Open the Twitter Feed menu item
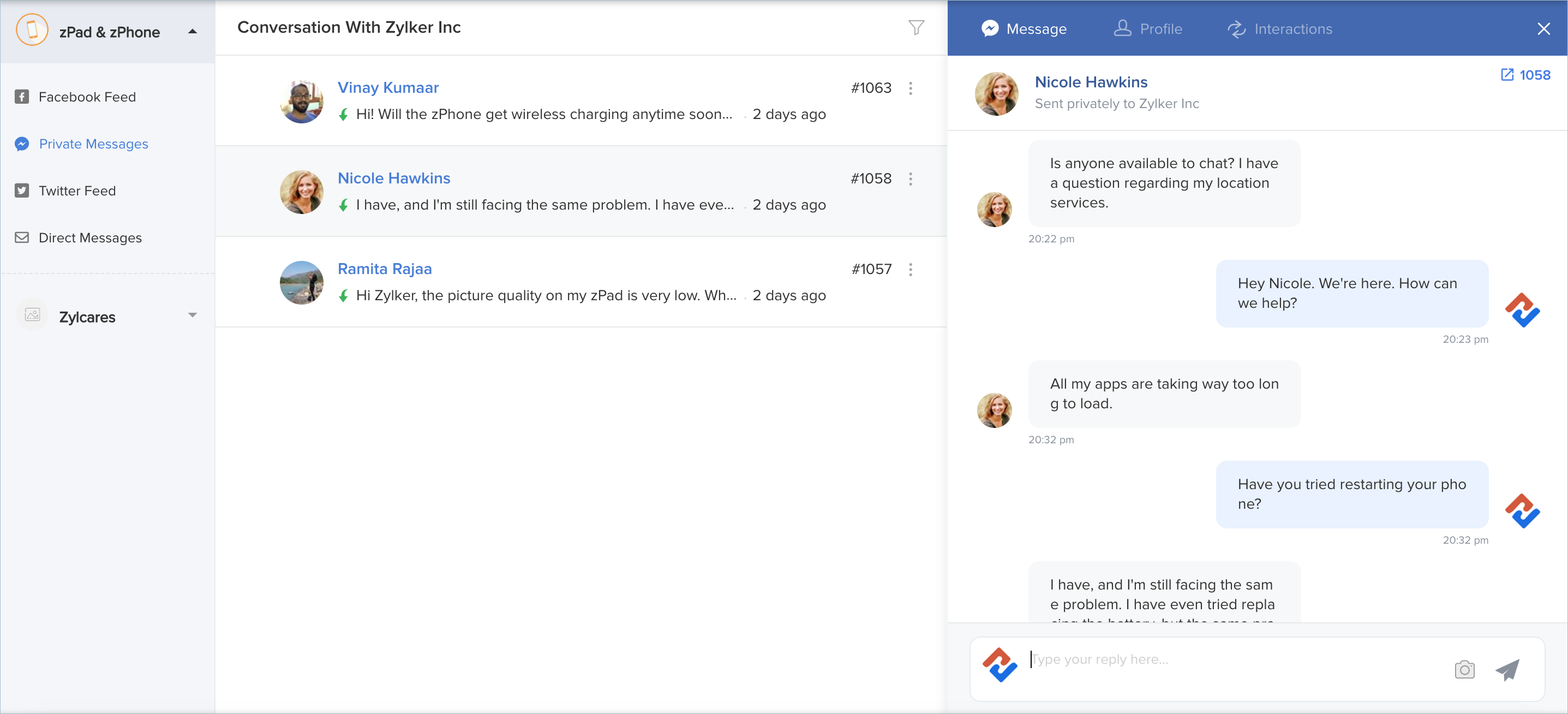1568x714 pixels. point(77,191)
